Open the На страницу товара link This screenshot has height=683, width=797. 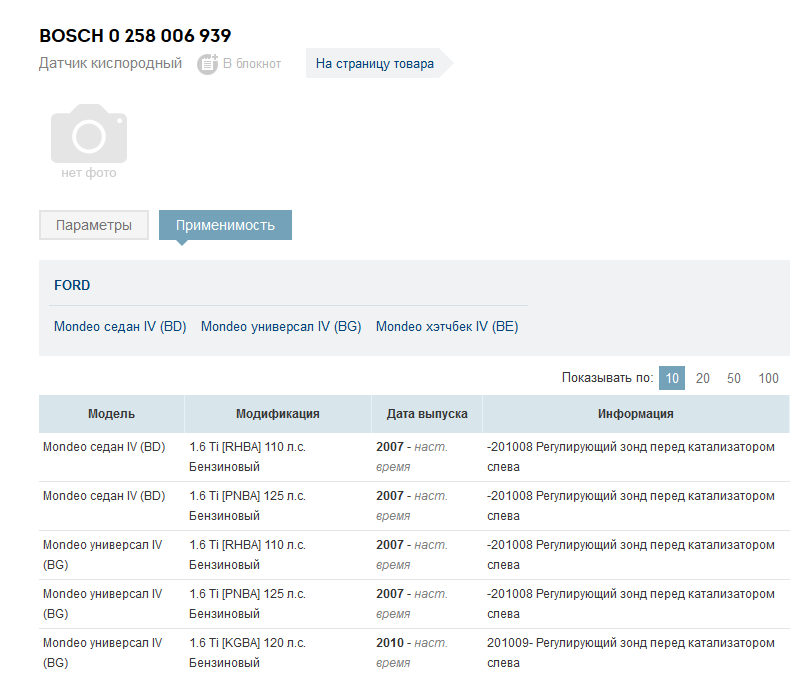[x=375, y=64]
